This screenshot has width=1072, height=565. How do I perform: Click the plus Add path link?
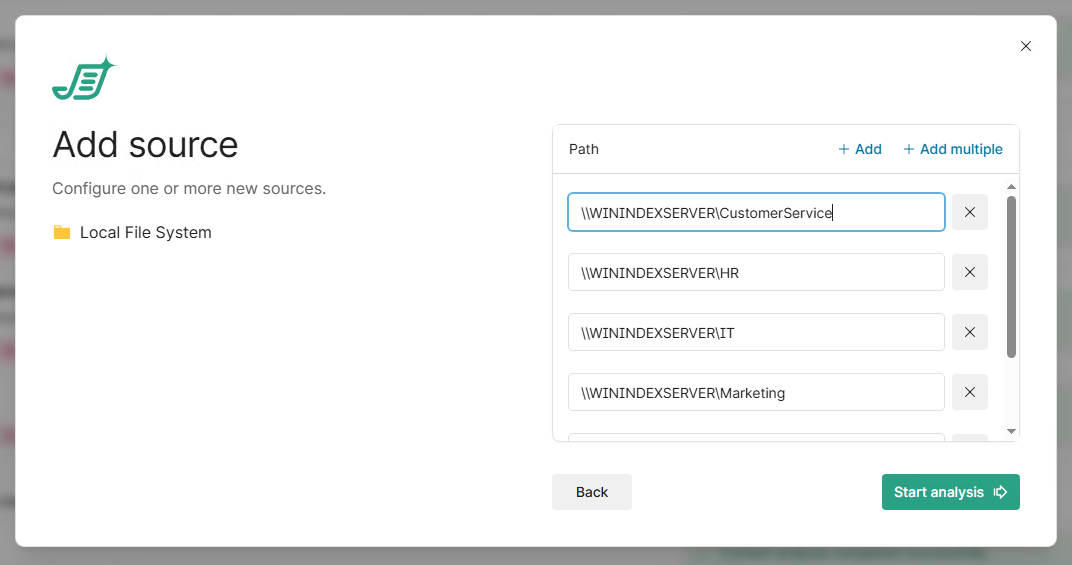coord(860,149)
